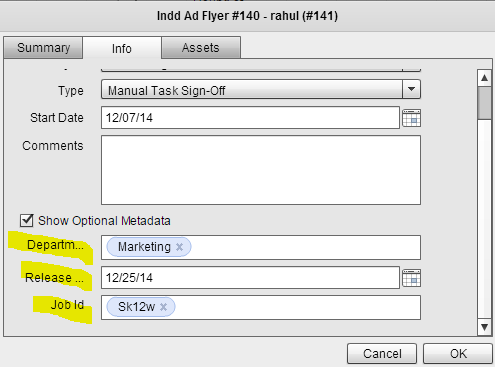
Task: Expand the partially hidden dropdown above Type
Action: click(411, 69)
